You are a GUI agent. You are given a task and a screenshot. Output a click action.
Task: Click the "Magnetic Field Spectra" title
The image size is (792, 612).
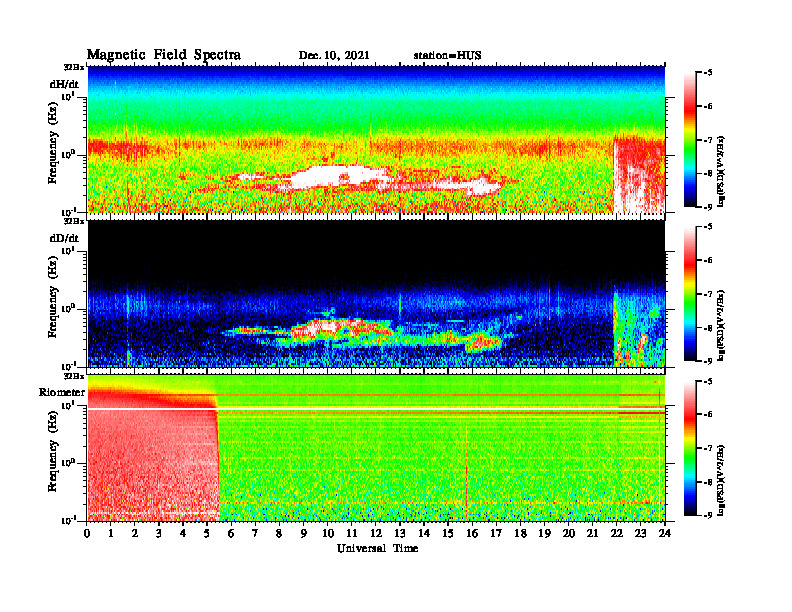pos(164,55)
